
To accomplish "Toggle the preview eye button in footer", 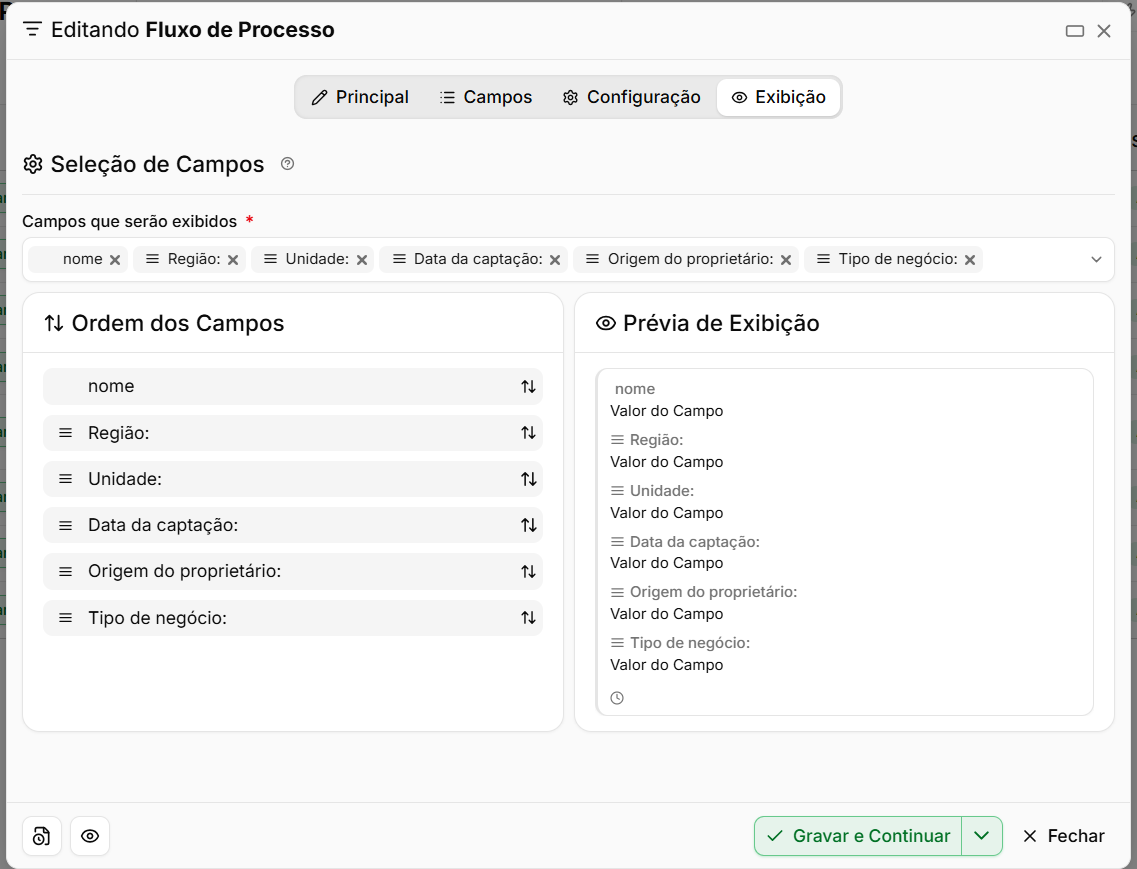I will pyautogui.click(x=90, y=836).
